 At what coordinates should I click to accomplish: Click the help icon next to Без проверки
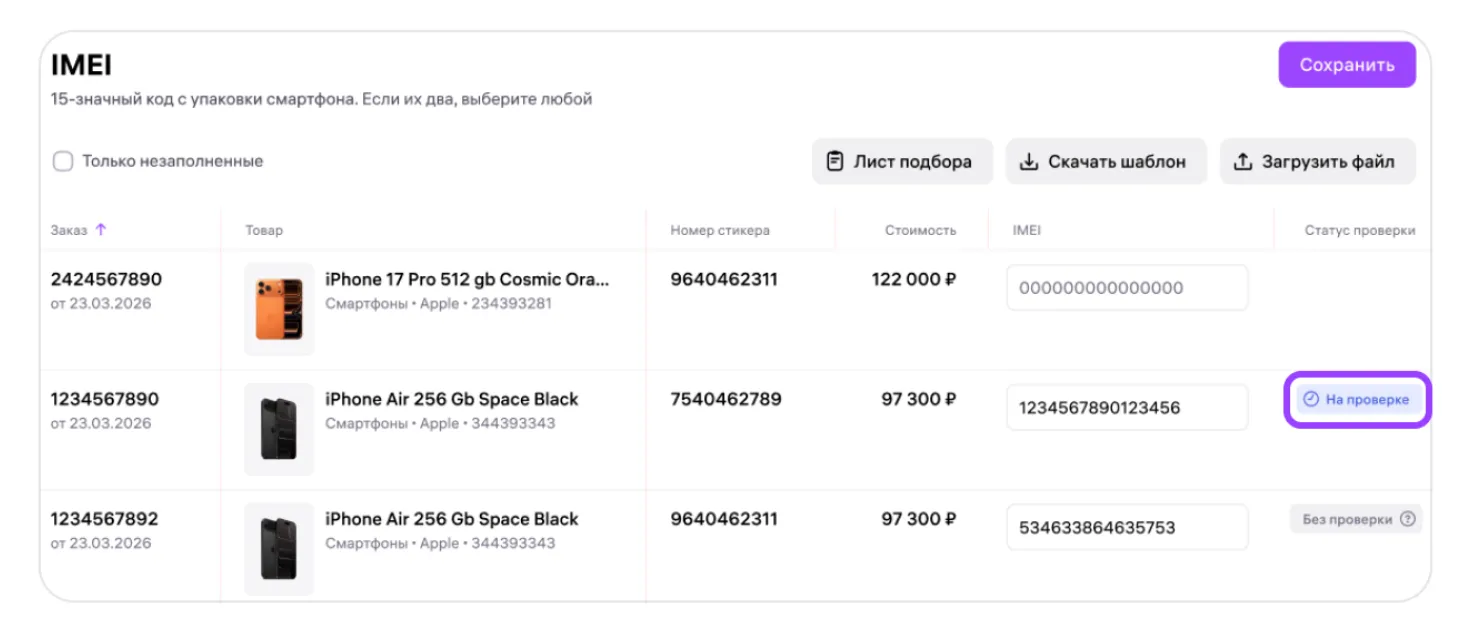click(1408, 519)
